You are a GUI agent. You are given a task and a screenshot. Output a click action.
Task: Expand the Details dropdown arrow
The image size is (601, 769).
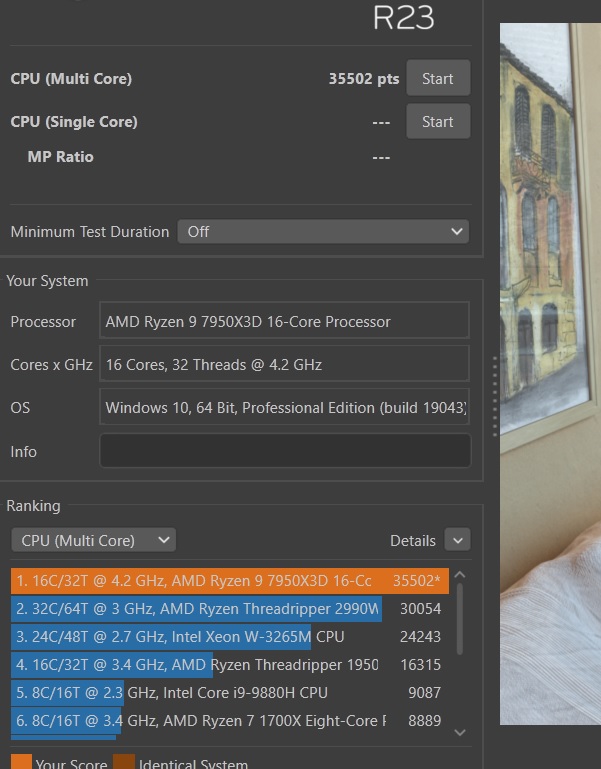coord(457,540)
